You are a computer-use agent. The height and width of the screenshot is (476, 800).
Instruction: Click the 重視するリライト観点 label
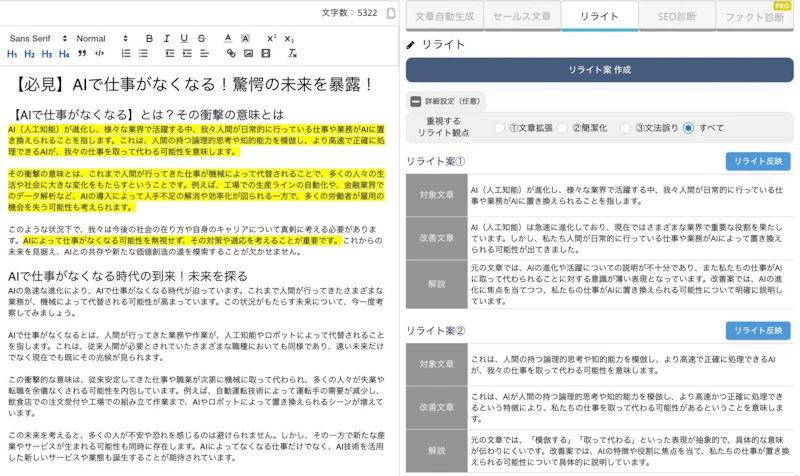pos(443,127)
